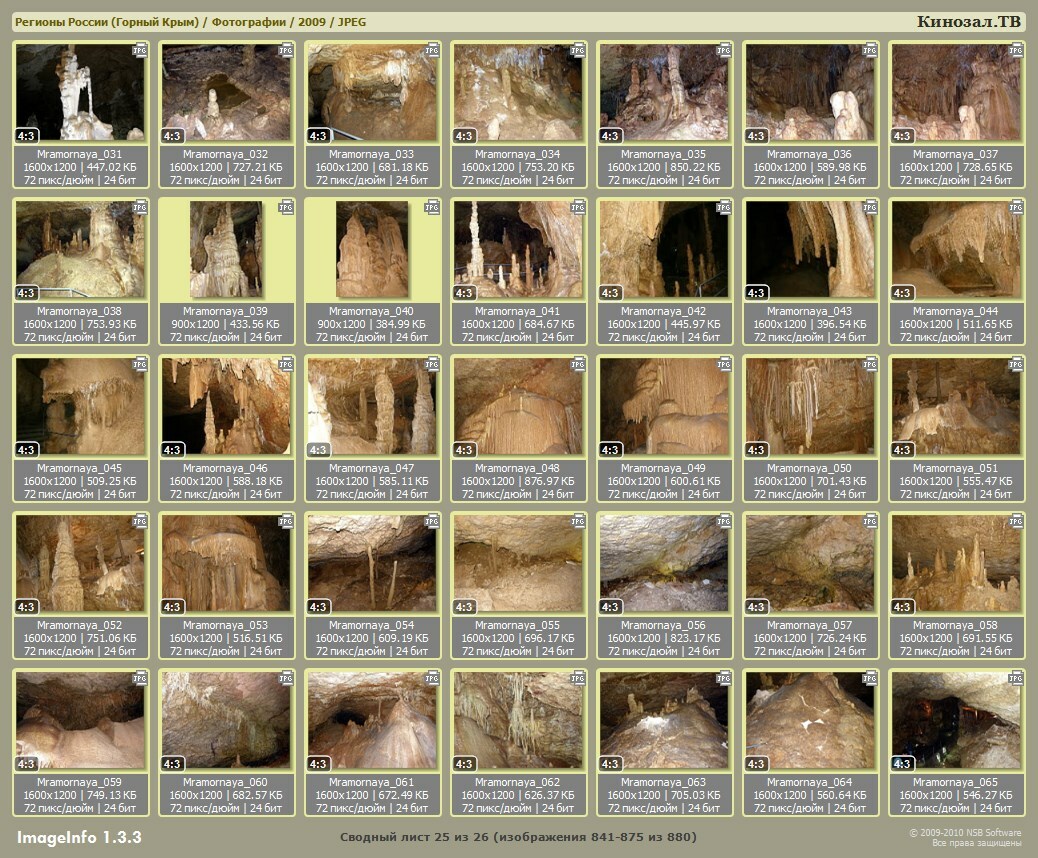Click the JPG icon on Mramornaya_037 tile
Image resolution: width=1038 pixels, height=858 pixels.
tap(1016, 49)
